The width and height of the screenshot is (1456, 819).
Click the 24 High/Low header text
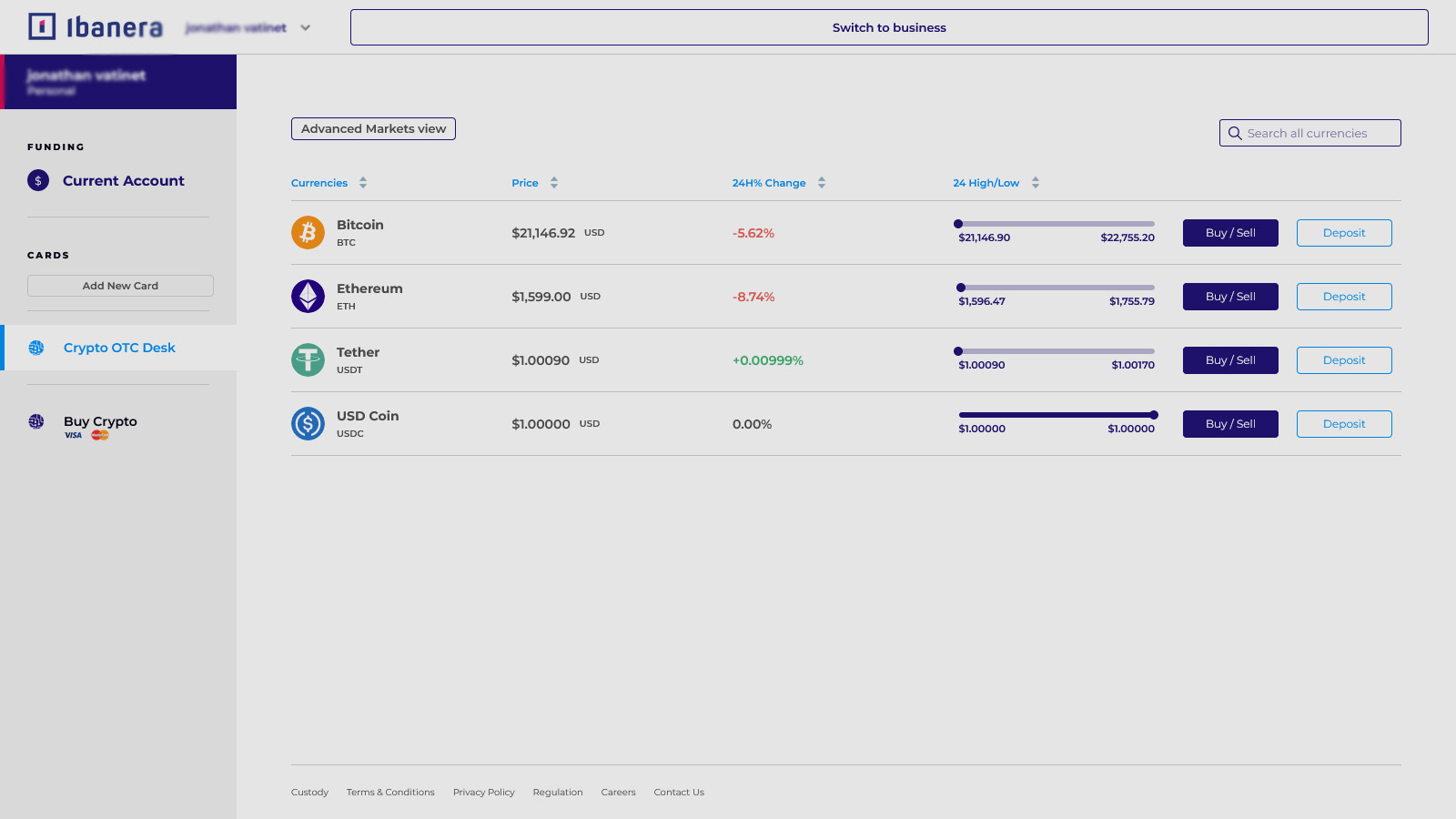coord(986,183)
